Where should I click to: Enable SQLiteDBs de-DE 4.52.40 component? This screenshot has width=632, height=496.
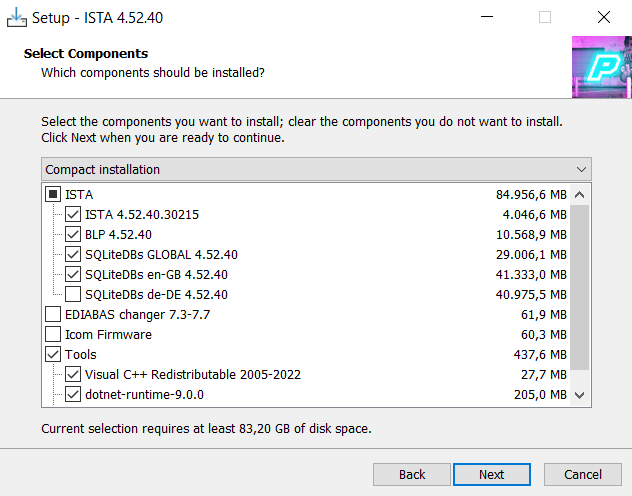click(73, 294)
